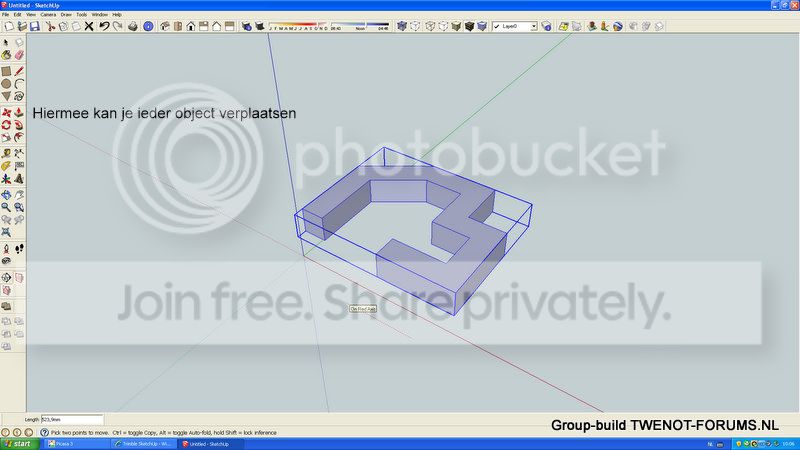Activate the Orbit tool
This screenshot has height=450, width=800.
click(6, 195)
